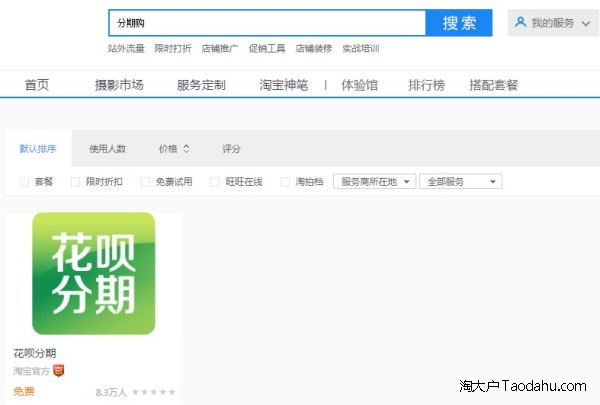Check the 免费试用 filter checkbox
Screen dimensions: 600x405
[145, 182]
